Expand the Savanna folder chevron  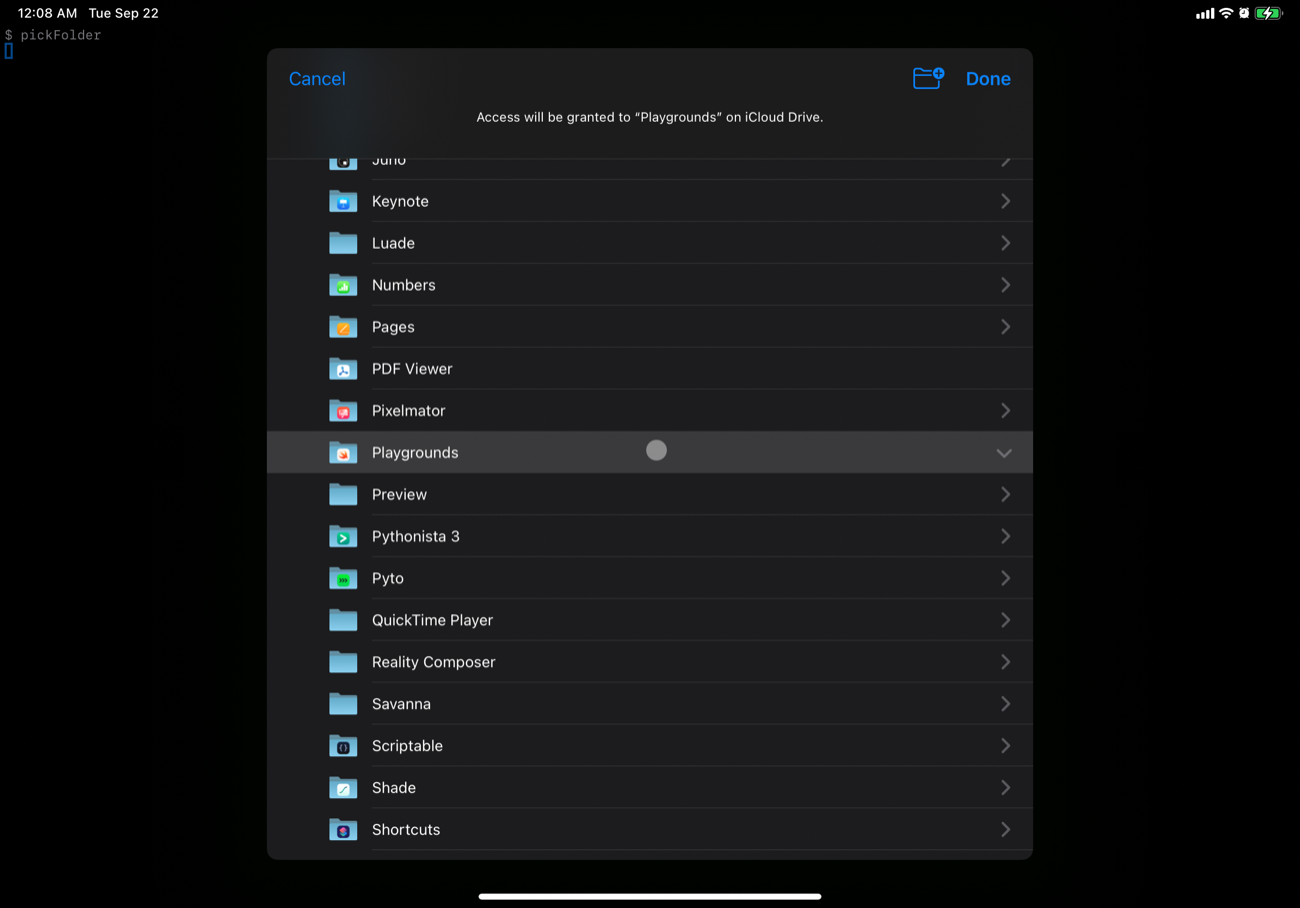pyautogui.click(x=1005, y=705)
